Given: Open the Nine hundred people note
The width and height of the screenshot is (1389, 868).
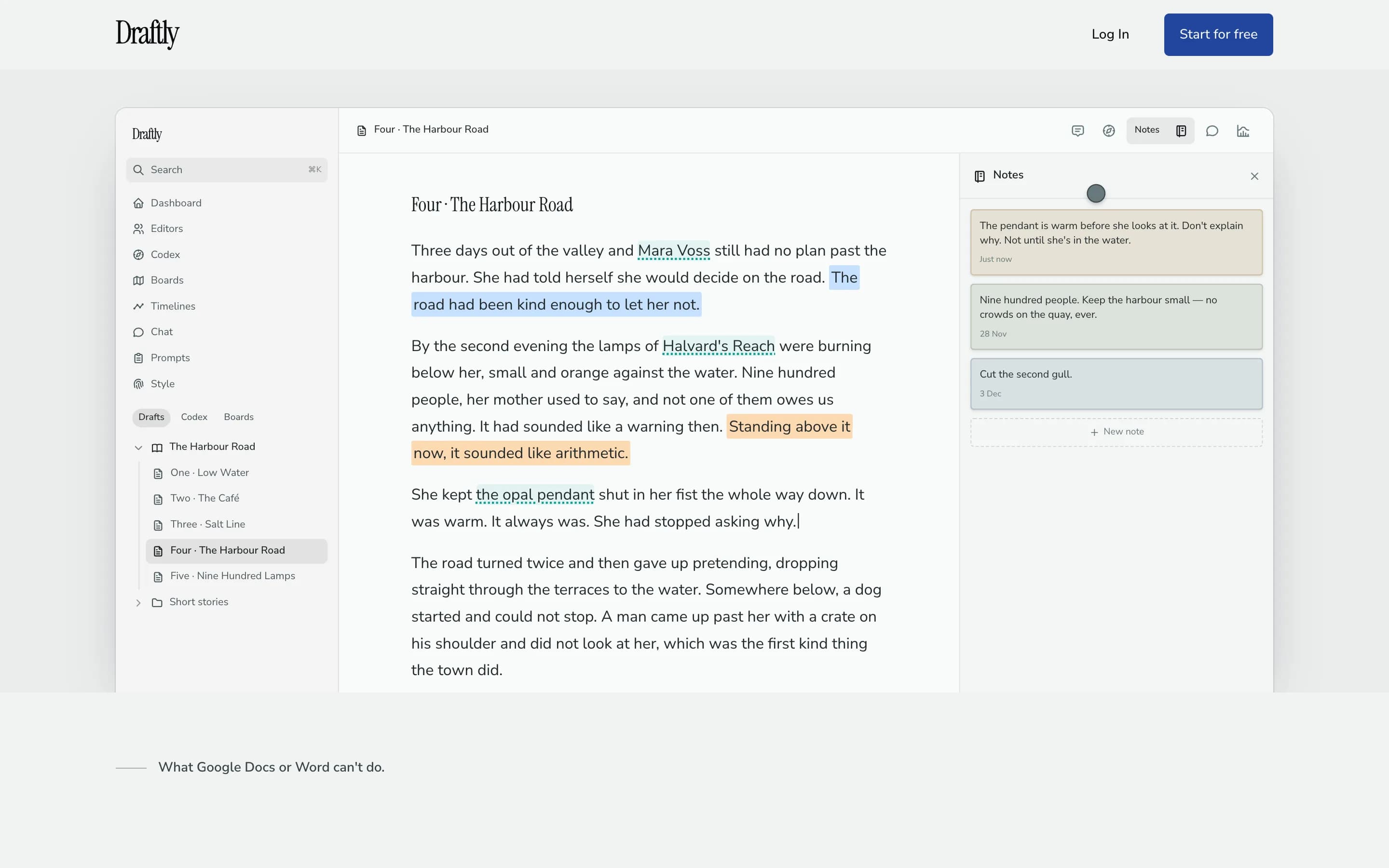Looking at the screenshot, I should point(1116,316).
